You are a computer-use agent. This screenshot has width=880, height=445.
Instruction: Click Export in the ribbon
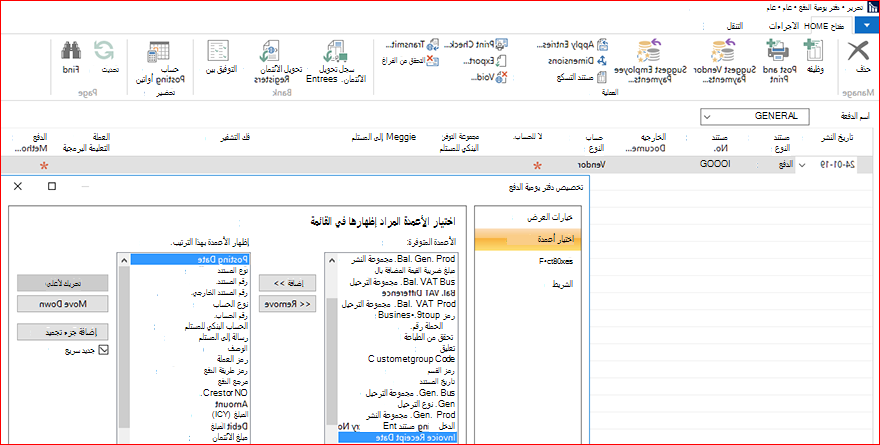485,61
